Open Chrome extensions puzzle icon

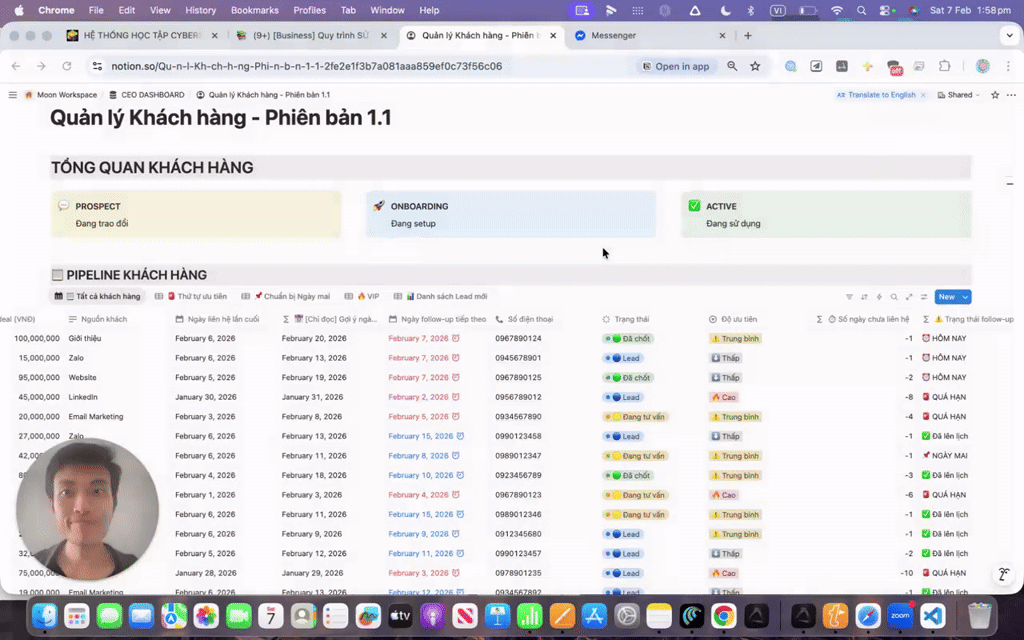(x=944, y=66)
